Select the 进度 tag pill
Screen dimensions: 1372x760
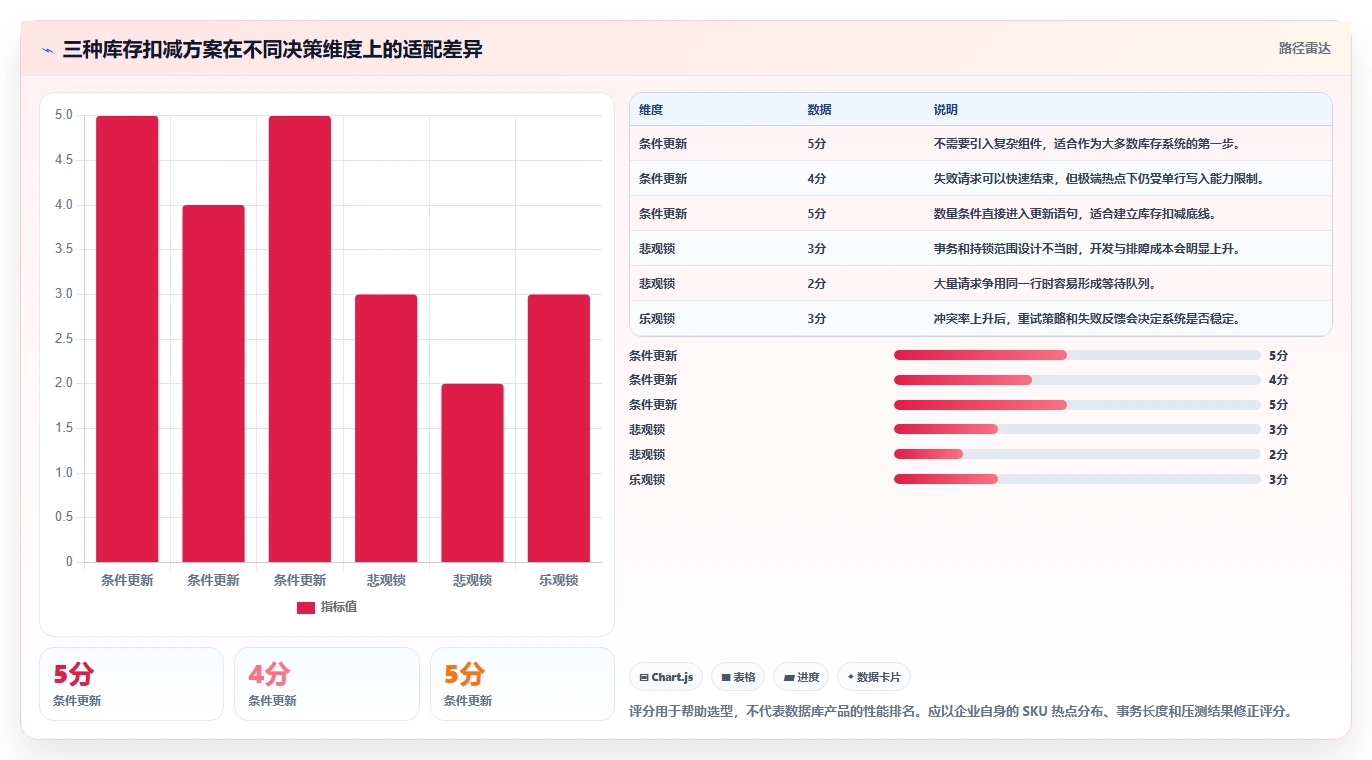point(801,677)
